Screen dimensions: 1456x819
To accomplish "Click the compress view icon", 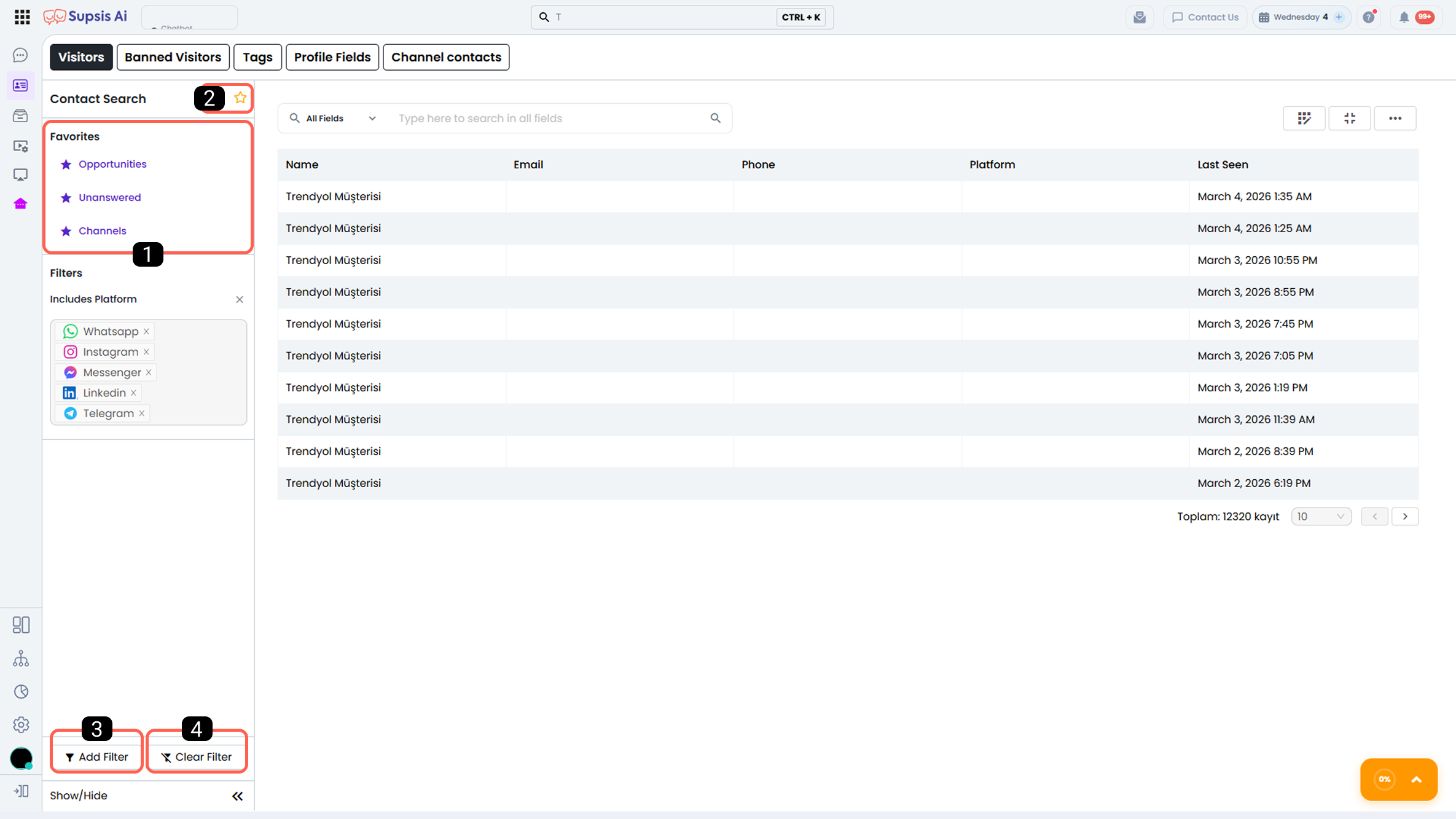I will (1350, 118).
